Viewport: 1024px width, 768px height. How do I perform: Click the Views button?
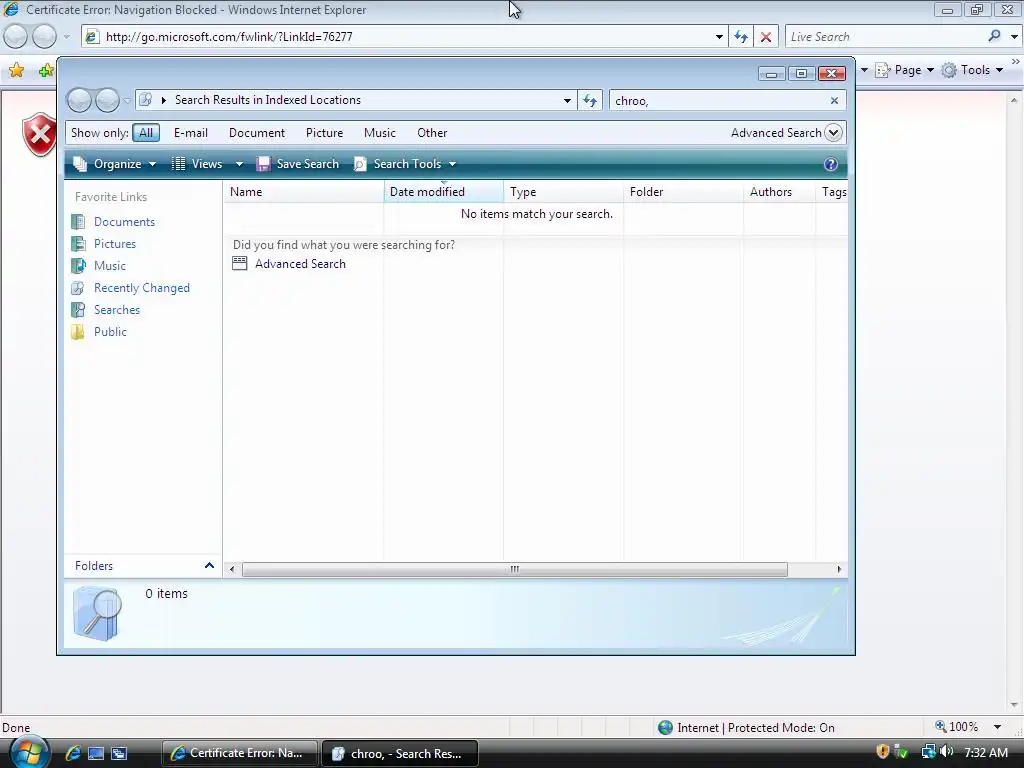pos(198,164)
